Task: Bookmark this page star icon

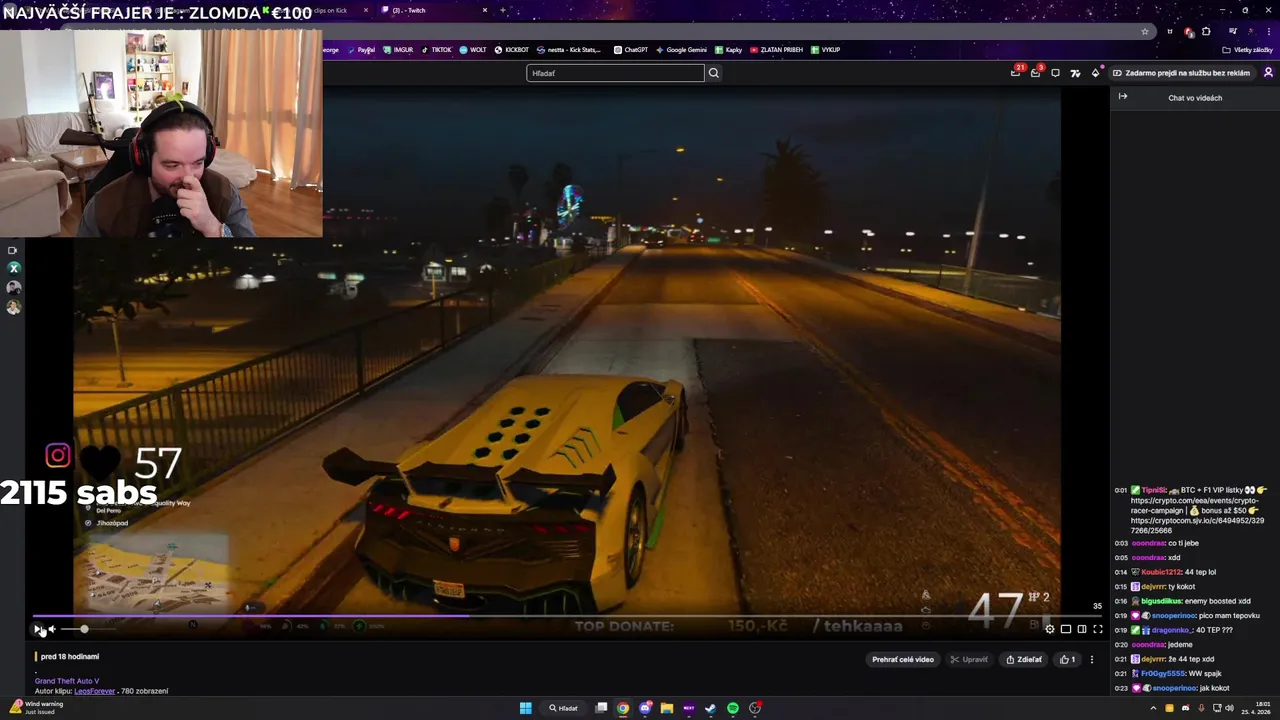Action: click(x=1145, y=31)
